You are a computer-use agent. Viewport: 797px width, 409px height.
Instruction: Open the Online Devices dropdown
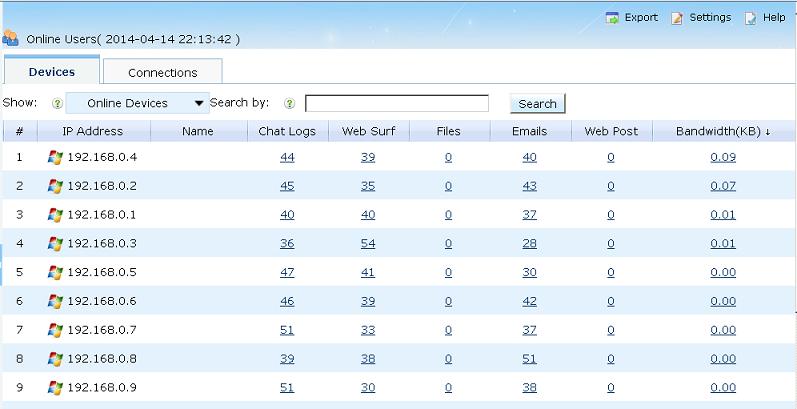(x=137, y=103)
